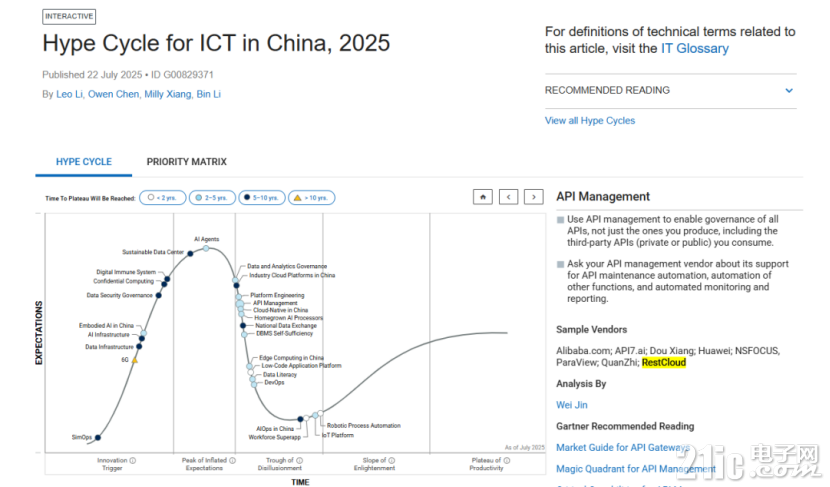Viewport: 830px width, 487px height.
Task: Go to next technology with right arrow
Action: (534, 197)
